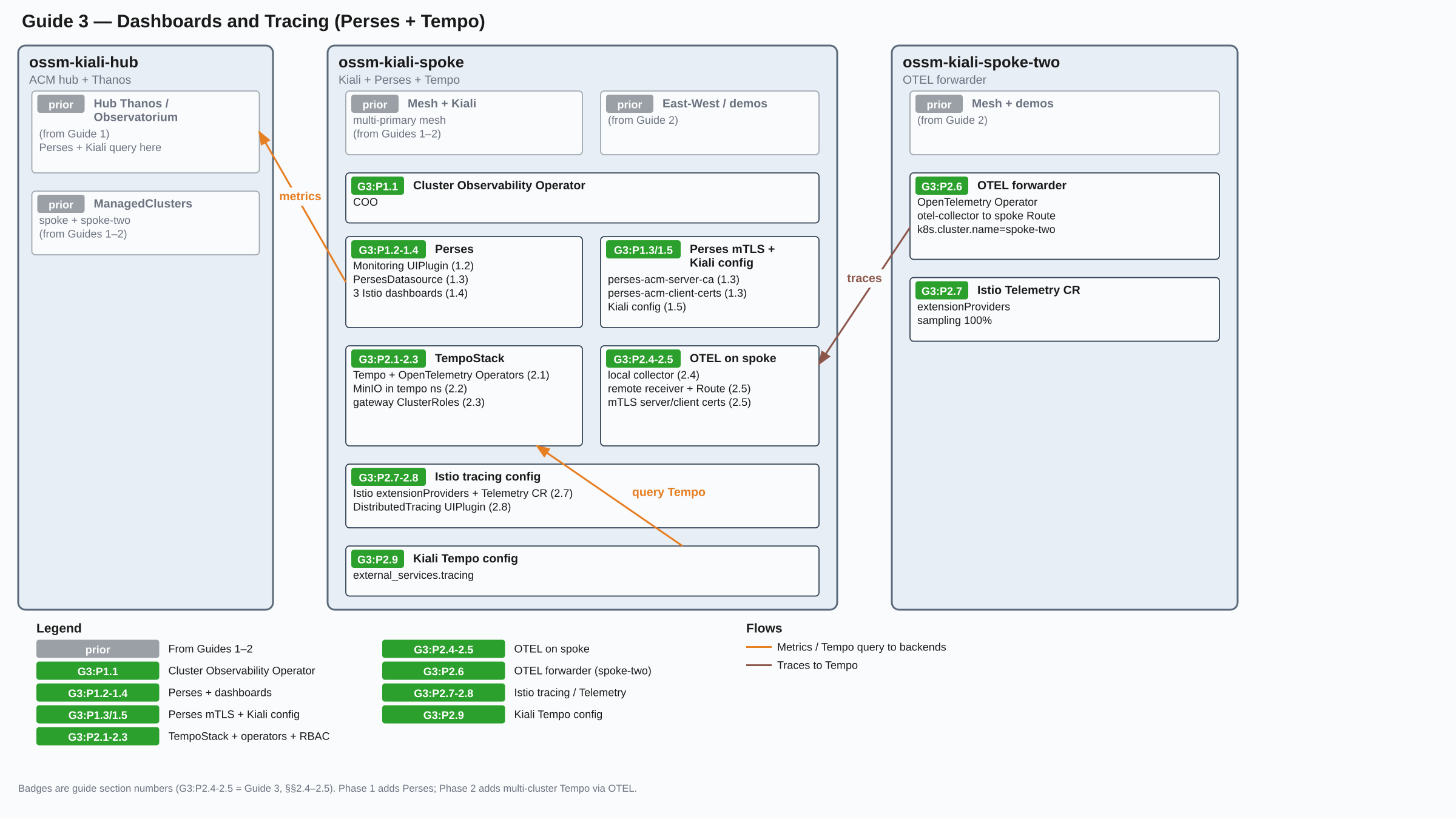Click the 'Istio Telemetry CR' card title
Image resolution: width=1456 pixels, height=819 pixels.
coord(1028,290)
